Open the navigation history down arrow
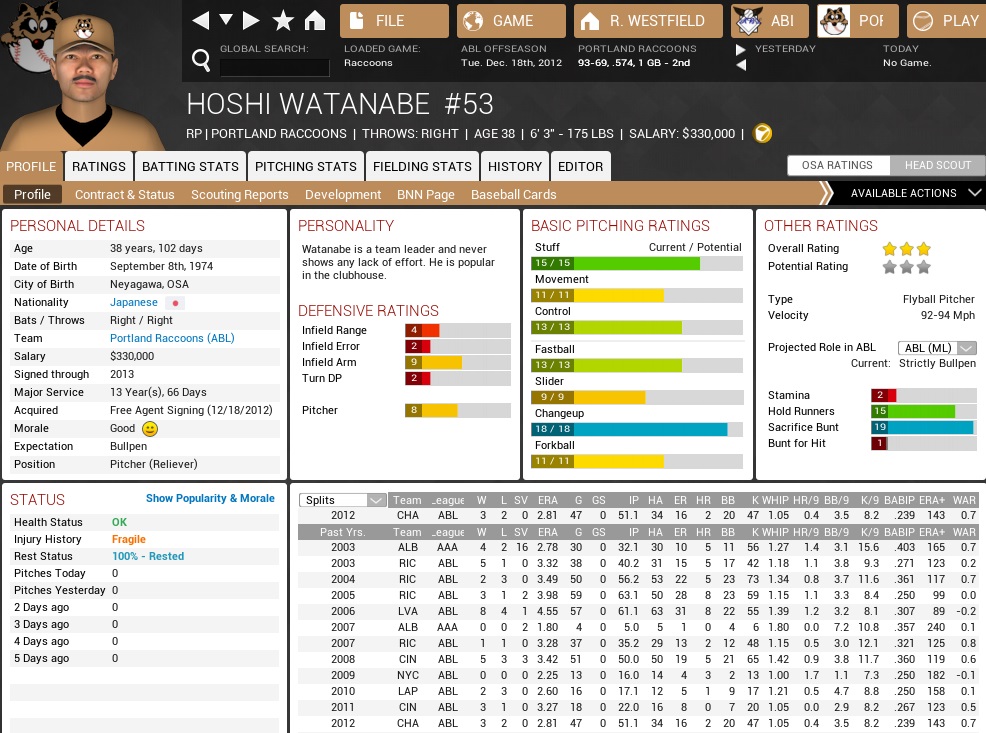 pyautogui.click(x=226, y=21)
